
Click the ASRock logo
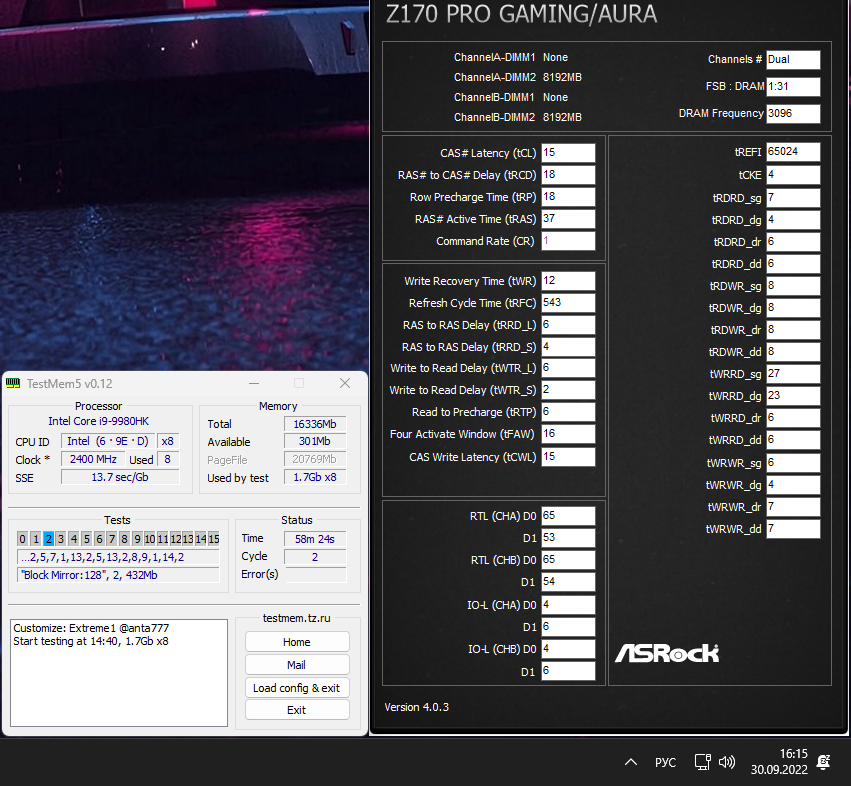667,653
